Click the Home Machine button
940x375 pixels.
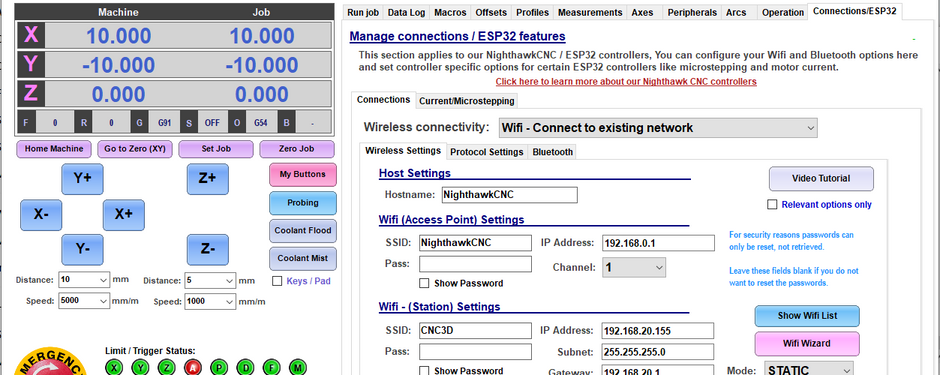(54, 149)
